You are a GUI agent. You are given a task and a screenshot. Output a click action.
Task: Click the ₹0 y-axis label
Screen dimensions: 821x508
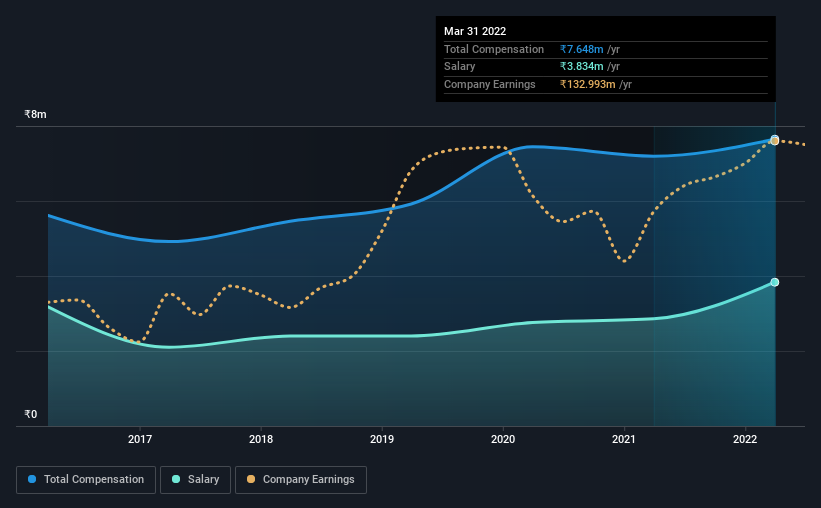(30, 414)
